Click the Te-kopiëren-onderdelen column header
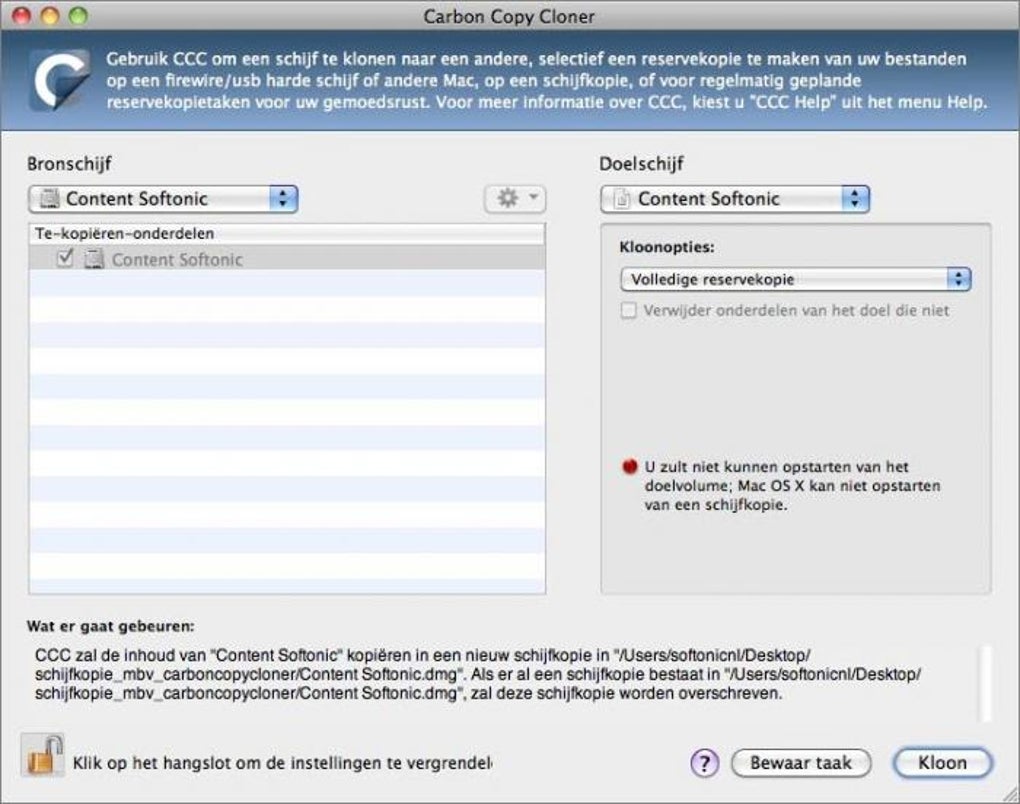Viewport: 1020px width, 804px height. [287, 234]
